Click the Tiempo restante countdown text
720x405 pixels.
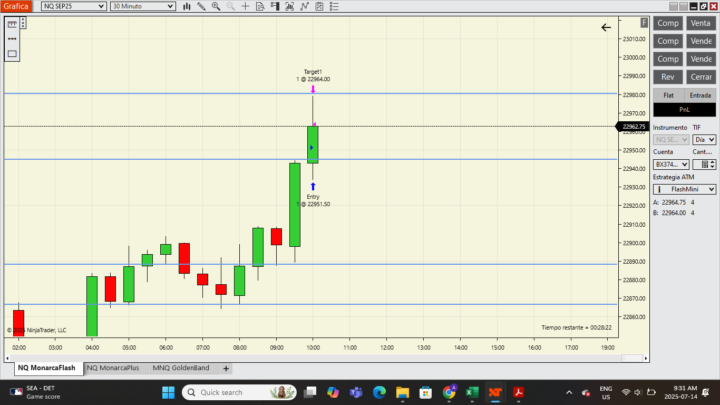click(x=576, y=327)
